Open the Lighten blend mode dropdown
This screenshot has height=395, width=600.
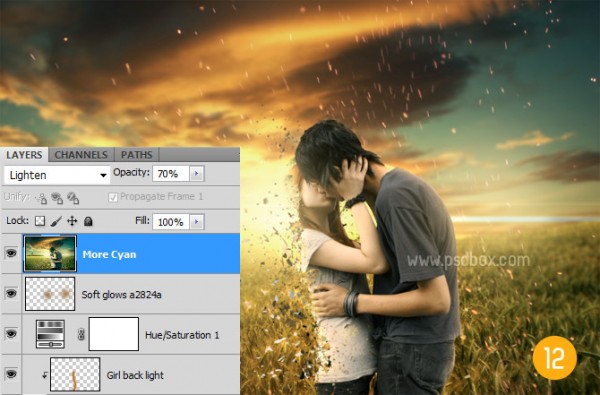[57, 175]
